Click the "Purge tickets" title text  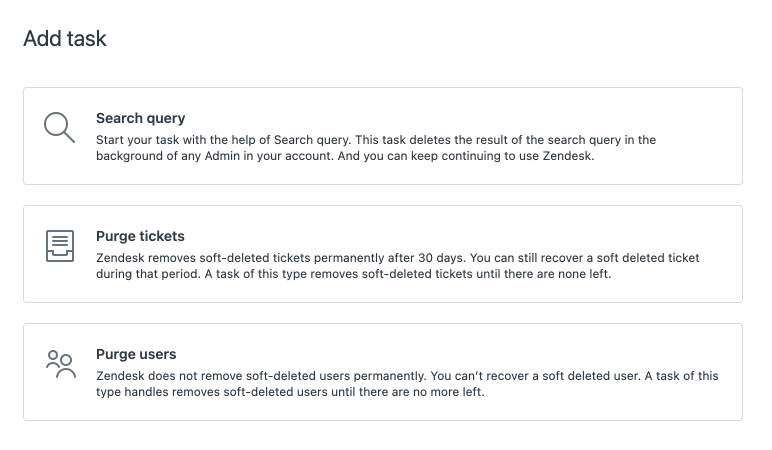pyautogui.click(x=140, y=236)
